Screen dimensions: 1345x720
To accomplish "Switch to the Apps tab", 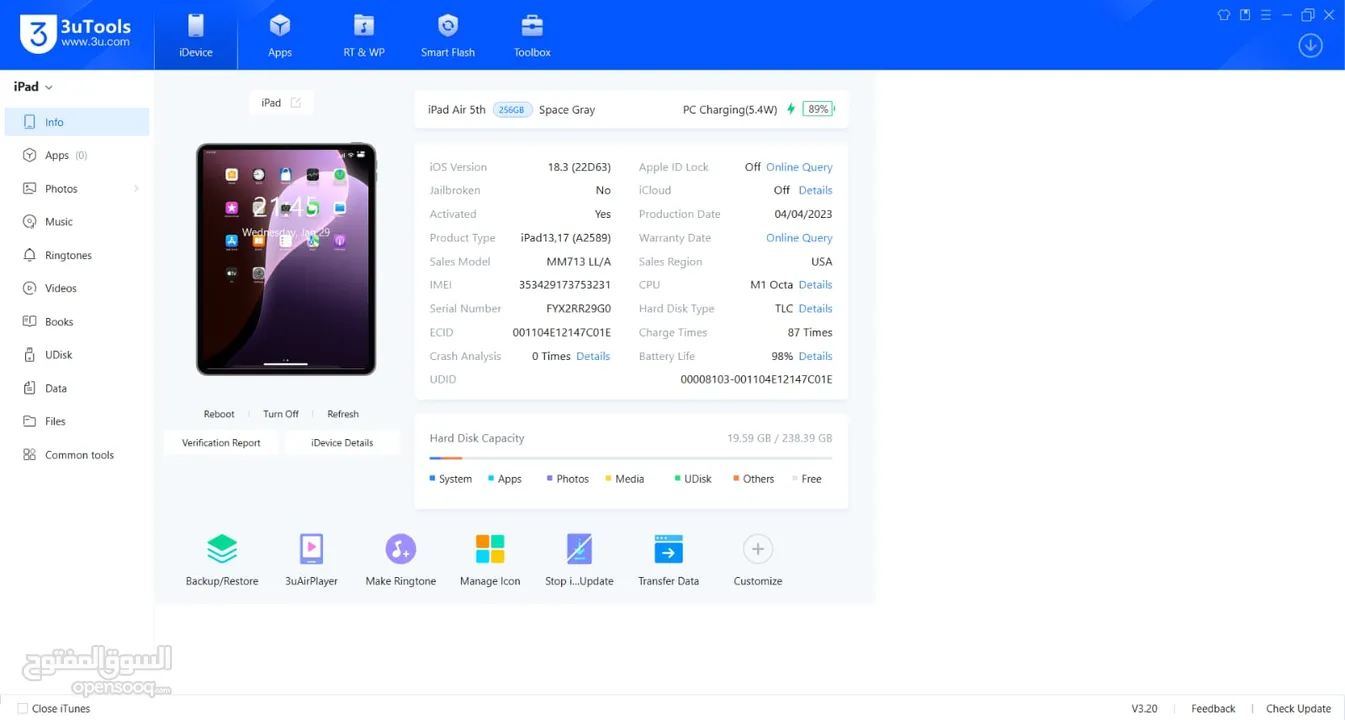I will pyautogui.click(x=280, y=36).
